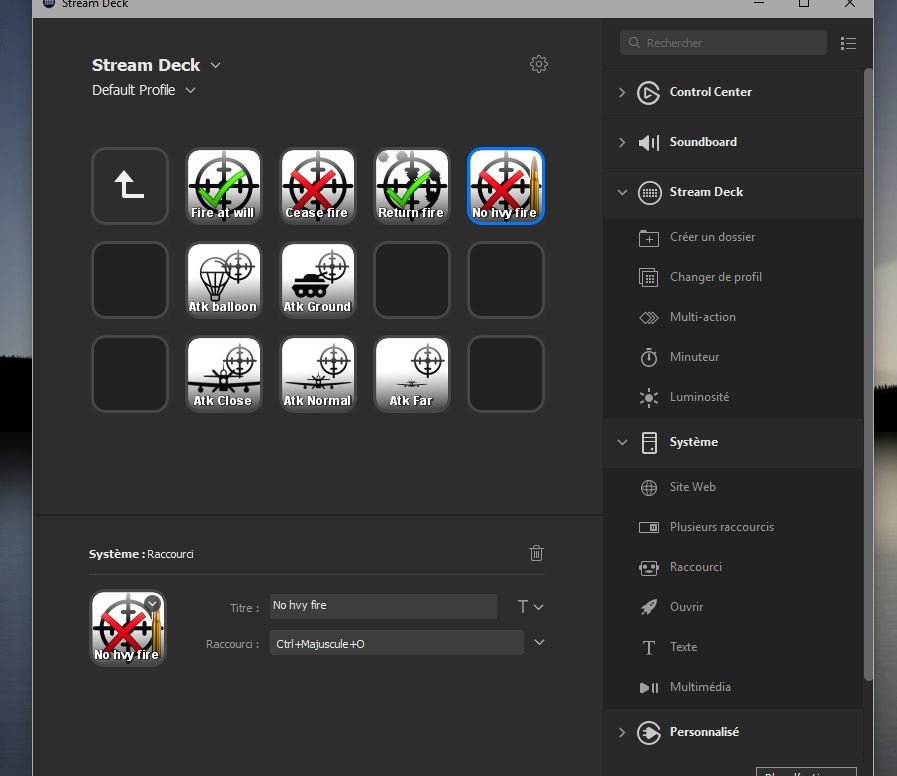Open the Default Profile dropdown
Image resolution: width=897 pixels, height=776 pixels.
point(190,90)
